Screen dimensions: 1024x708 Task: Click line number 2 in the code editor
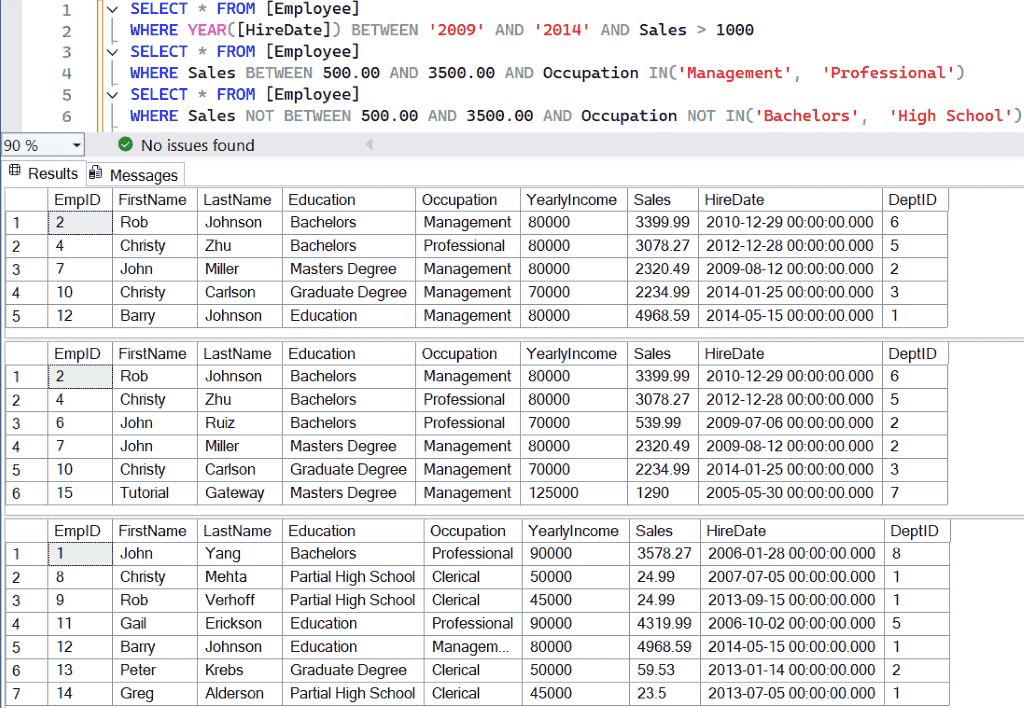[66, 29]
